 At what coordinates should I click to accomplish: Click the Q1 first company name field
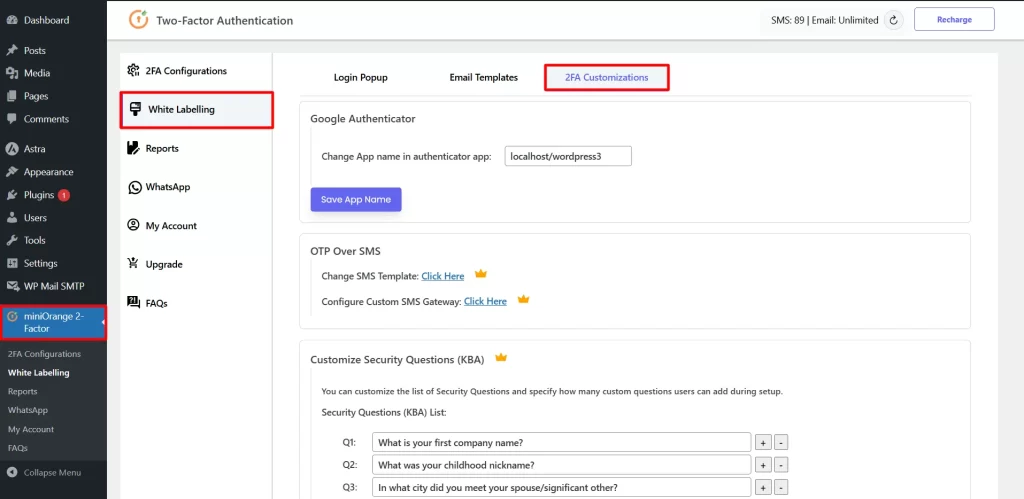562,442
